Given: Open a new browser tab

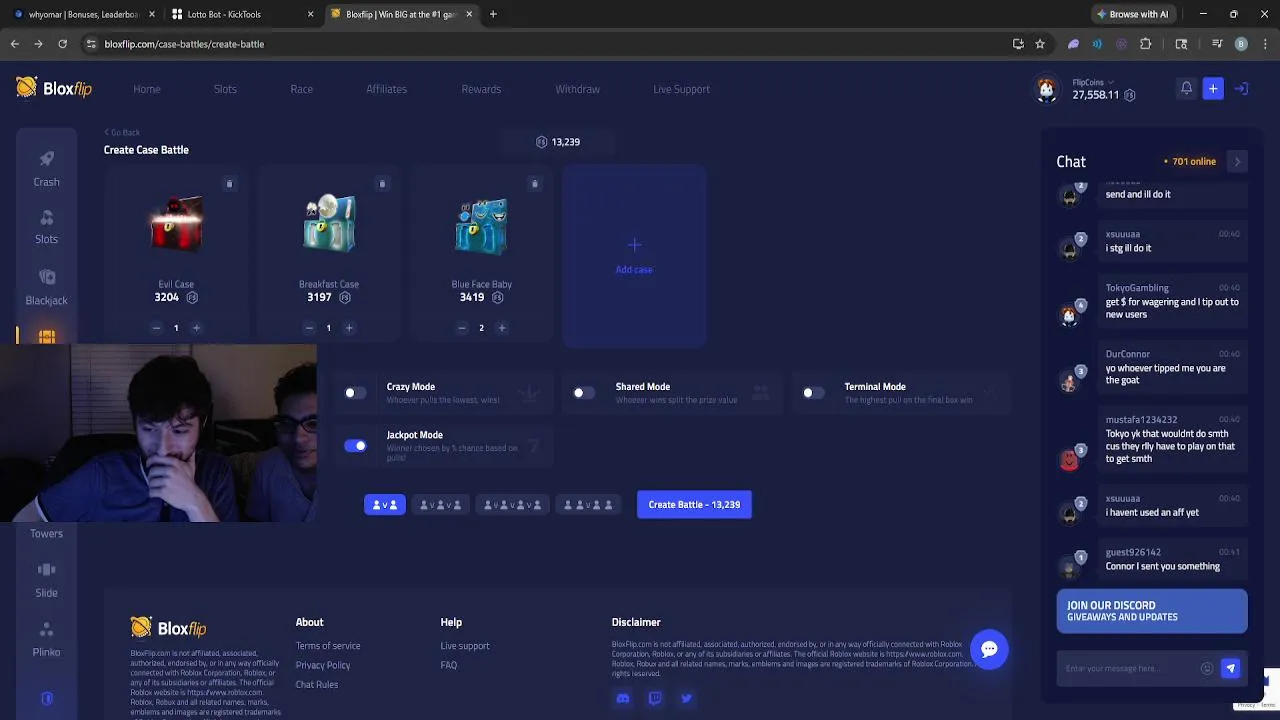Looking at the screenshot, I should [493, 14].
